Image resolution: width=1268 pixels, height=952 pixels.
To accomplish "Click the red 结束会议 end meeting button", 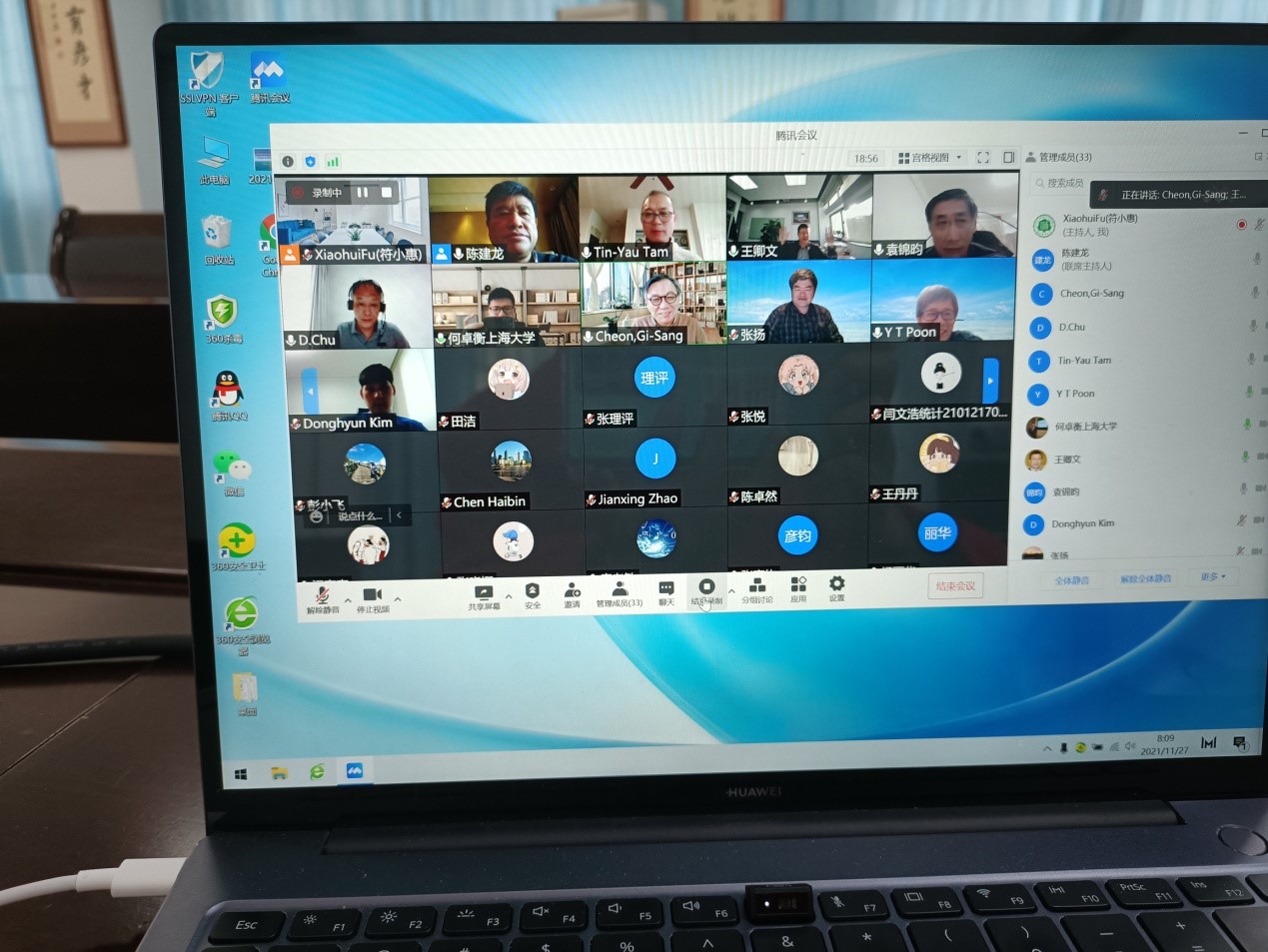I will 955,586.
